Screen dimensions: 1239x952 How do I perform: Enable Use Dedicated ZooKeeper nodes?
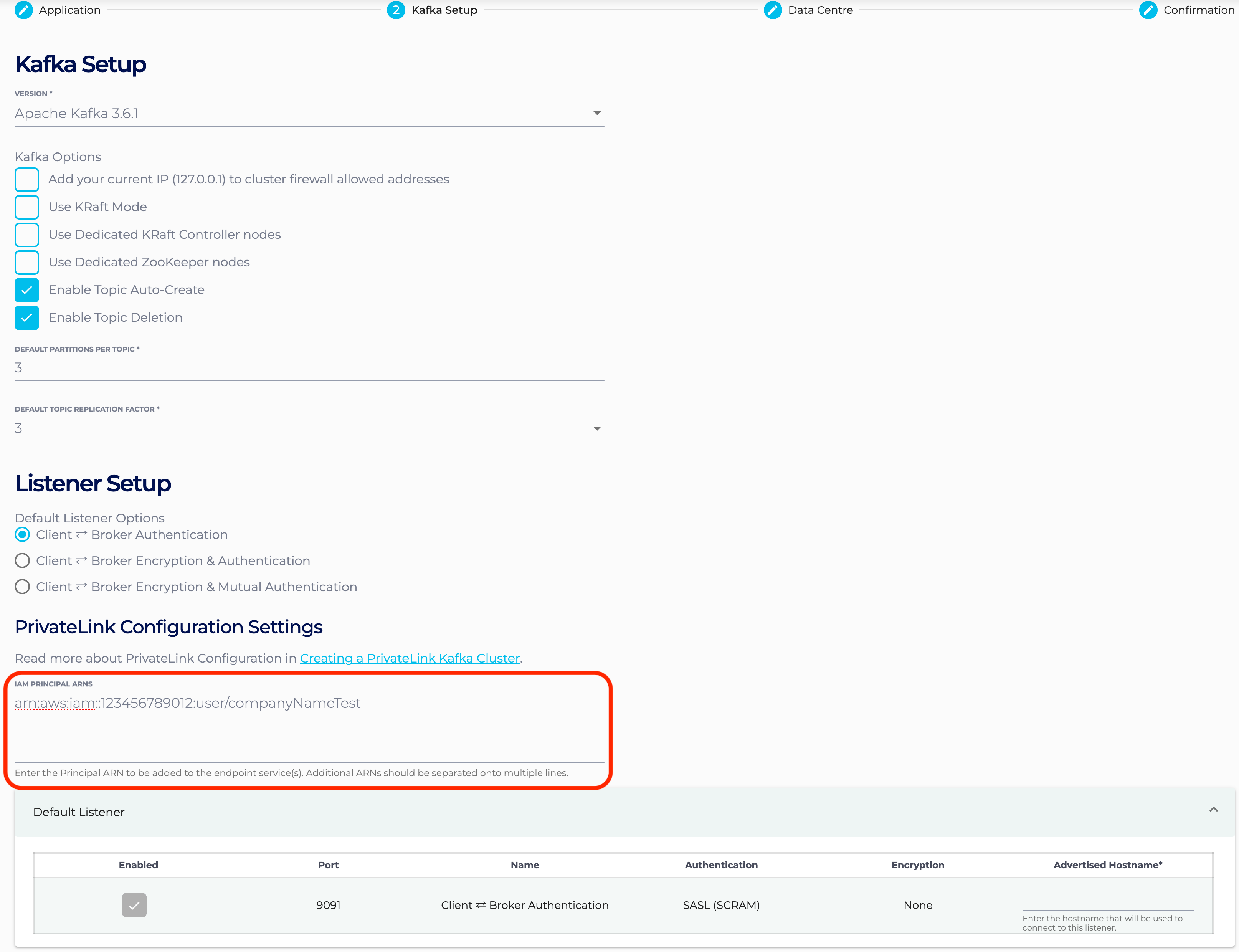[26, 262]
